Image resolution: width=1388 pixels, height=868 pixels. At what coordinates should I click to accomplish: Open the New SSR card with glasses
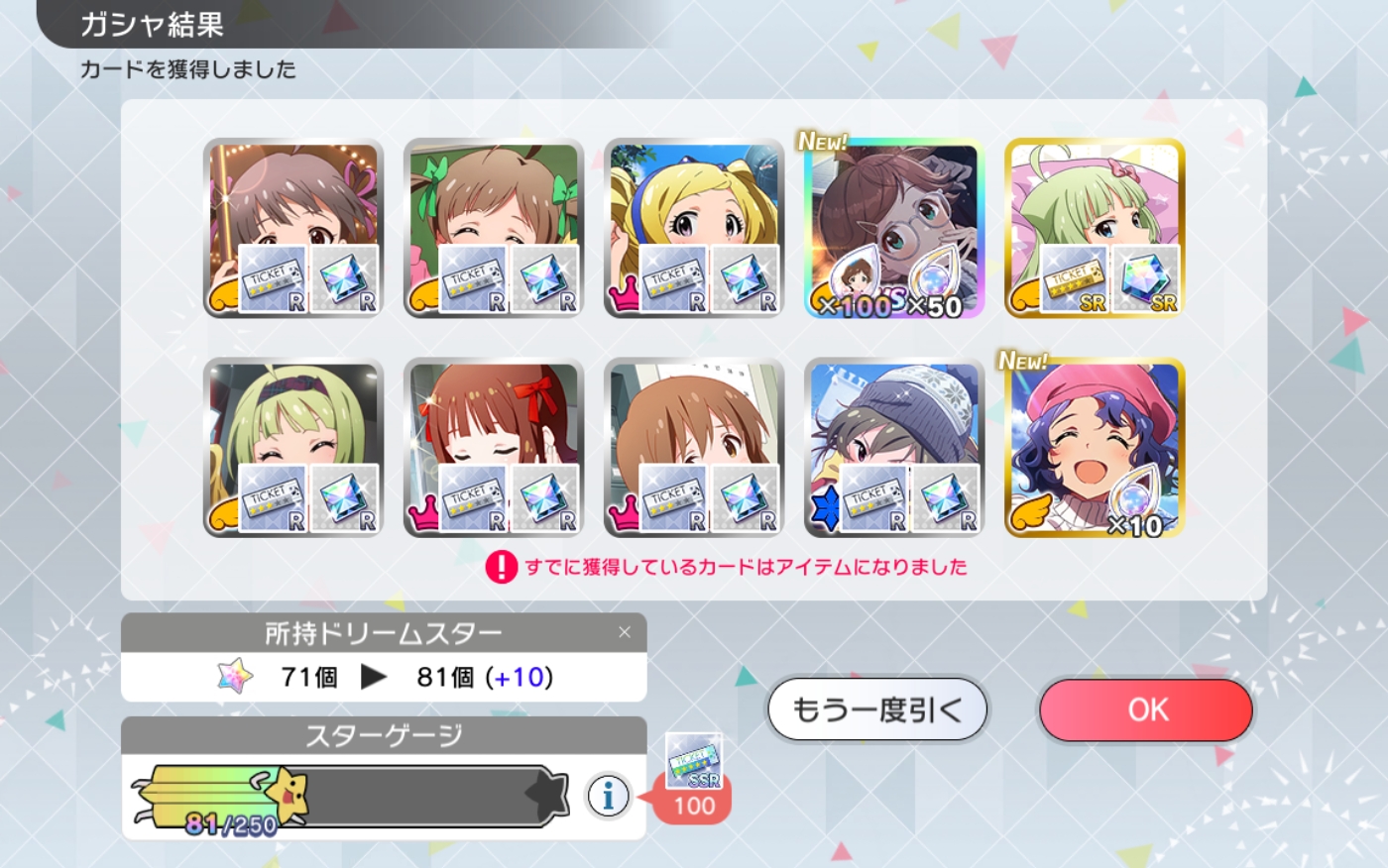tap(893, 229)
